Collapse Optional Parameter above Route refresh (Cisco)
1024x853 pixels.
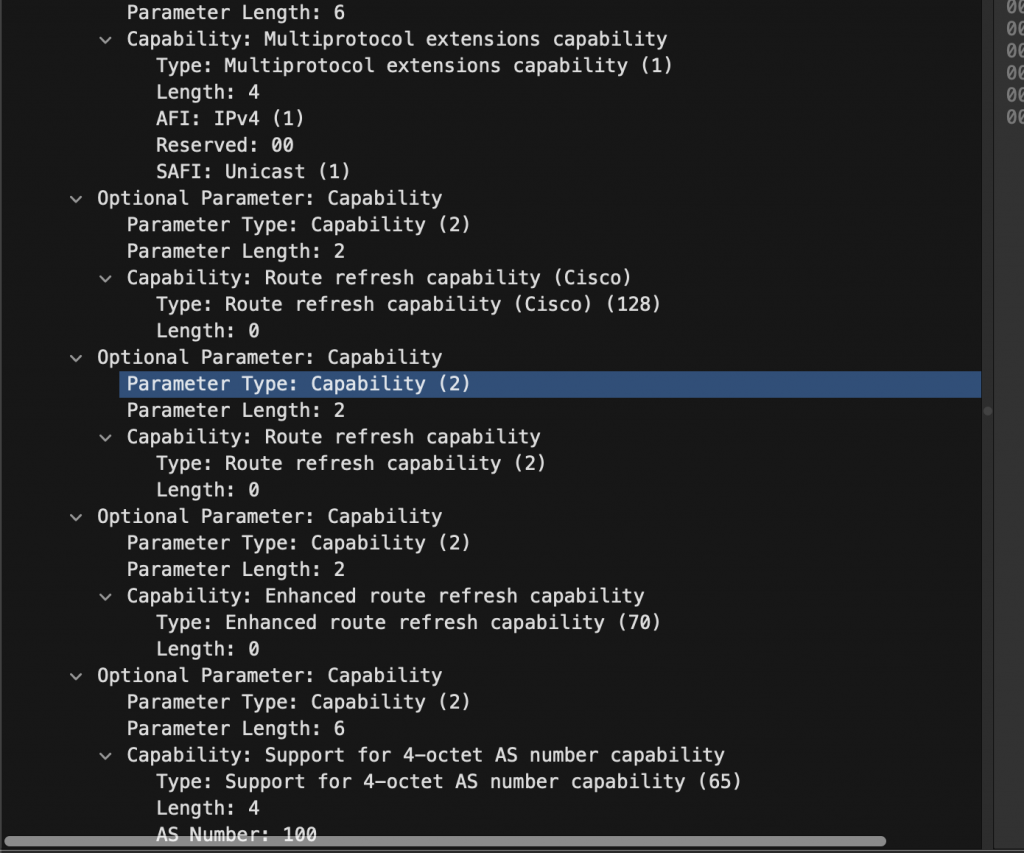tap(76, 198)
